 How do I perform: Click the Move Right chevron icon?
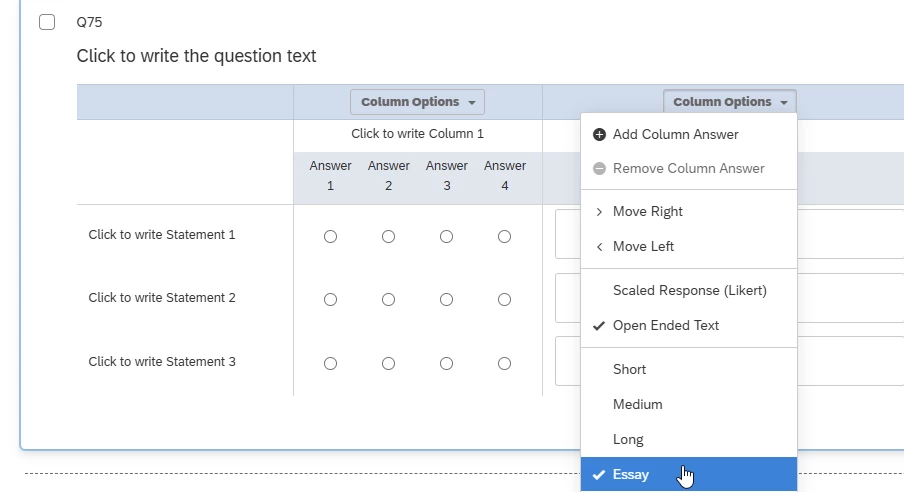coord(599,211)
